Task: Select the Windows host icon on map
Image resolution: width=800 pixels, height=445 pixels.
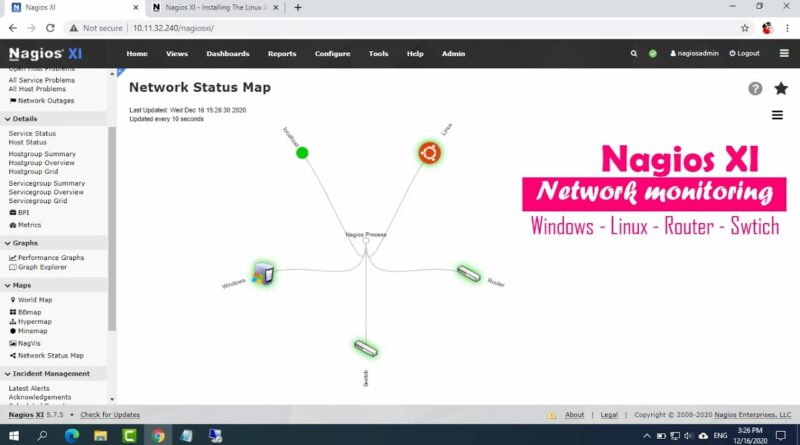Action: tap(264, 273)
